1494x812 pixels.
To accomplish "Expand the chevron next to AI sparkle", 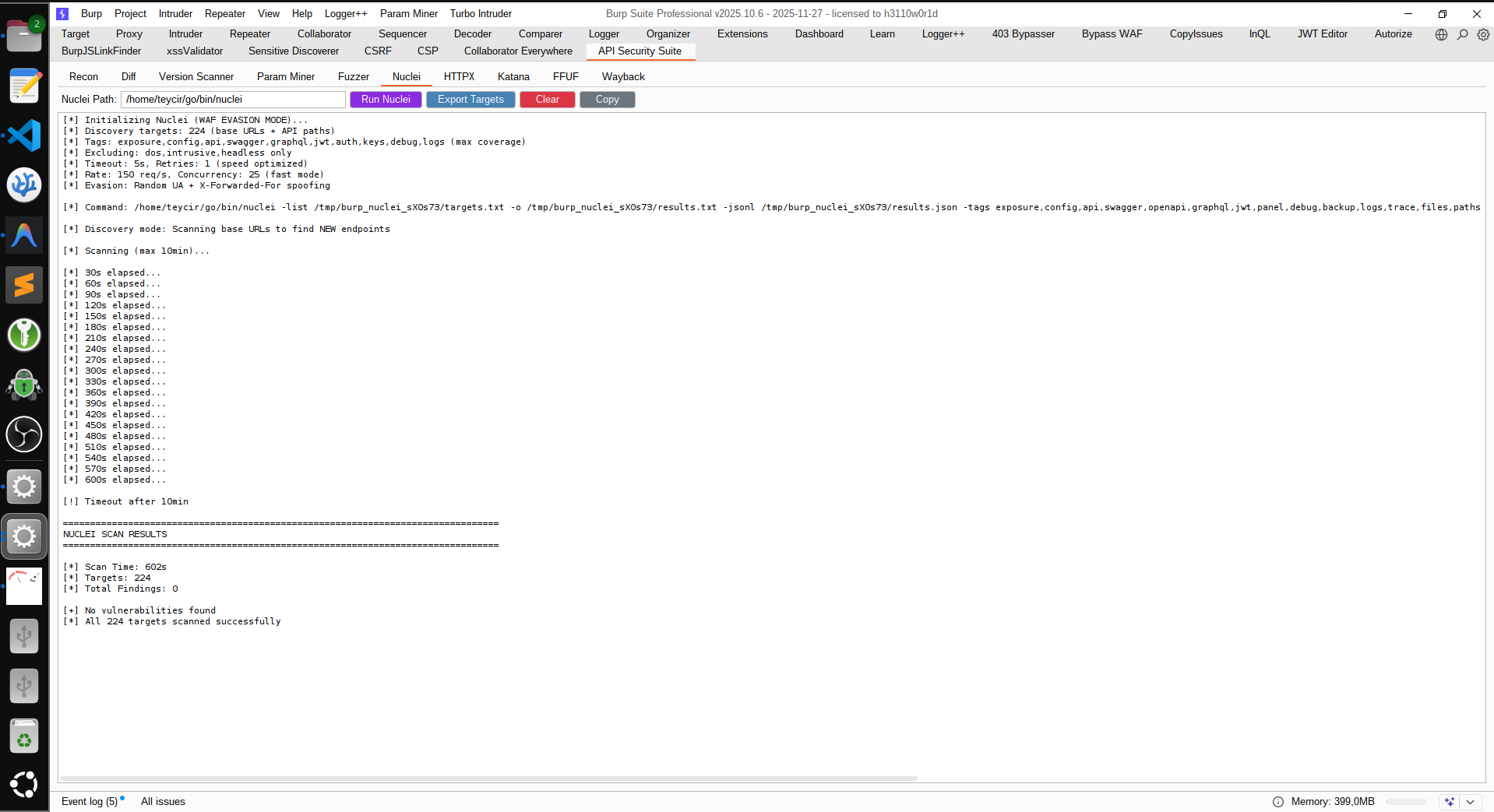I will click(x=1471, y=802).
